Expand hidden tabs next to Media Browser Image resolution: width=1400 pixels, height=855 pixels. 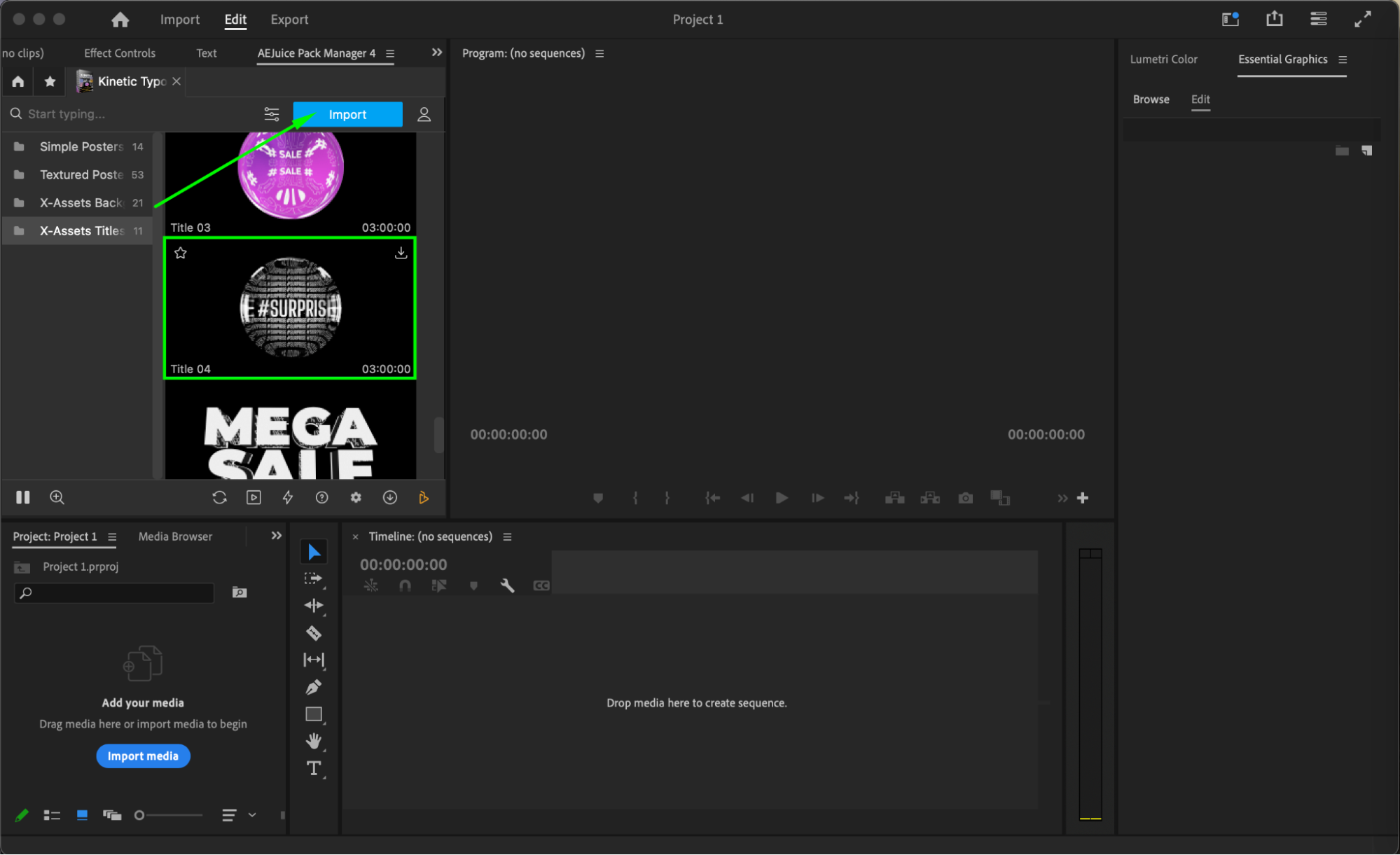(277, 536)
